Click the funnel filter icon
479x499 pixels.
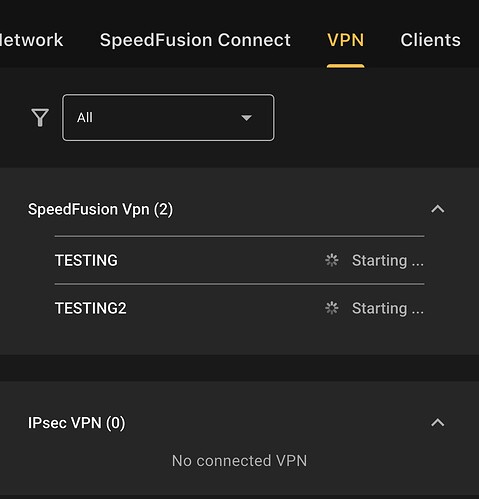(40, 118)
